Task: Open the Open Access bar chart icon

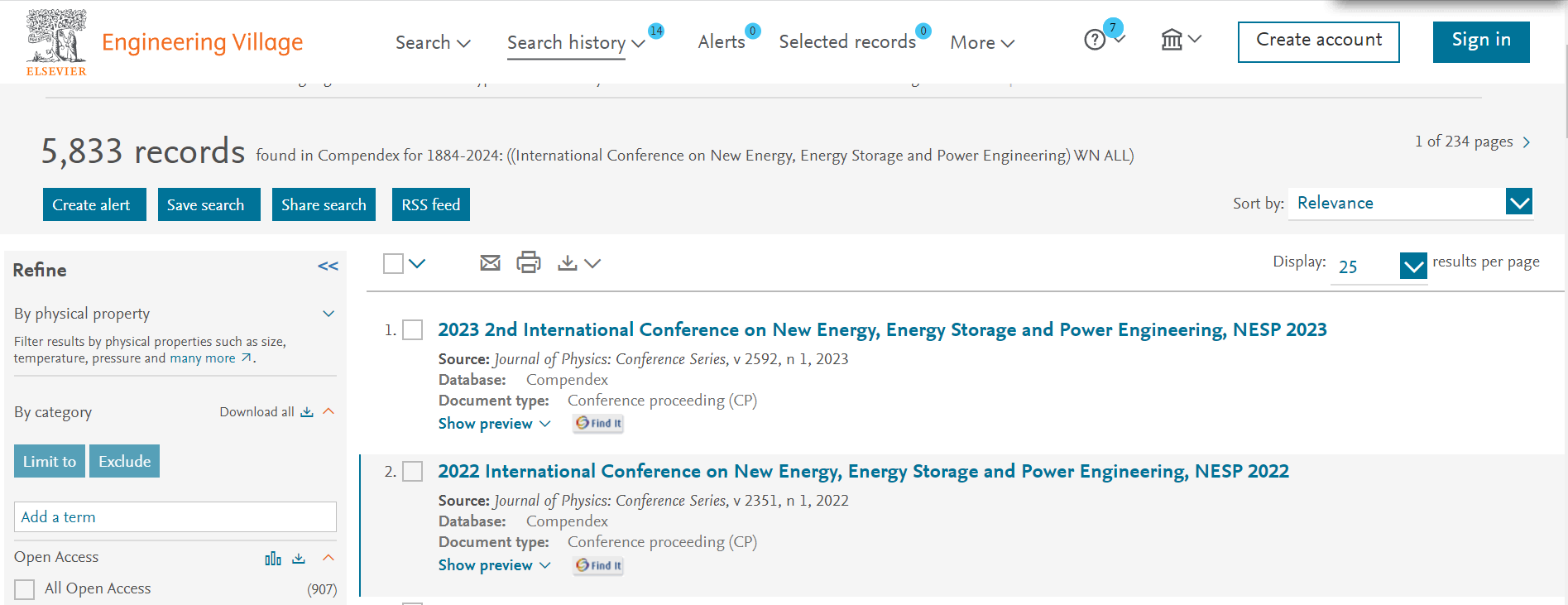Action: (273, 559)
